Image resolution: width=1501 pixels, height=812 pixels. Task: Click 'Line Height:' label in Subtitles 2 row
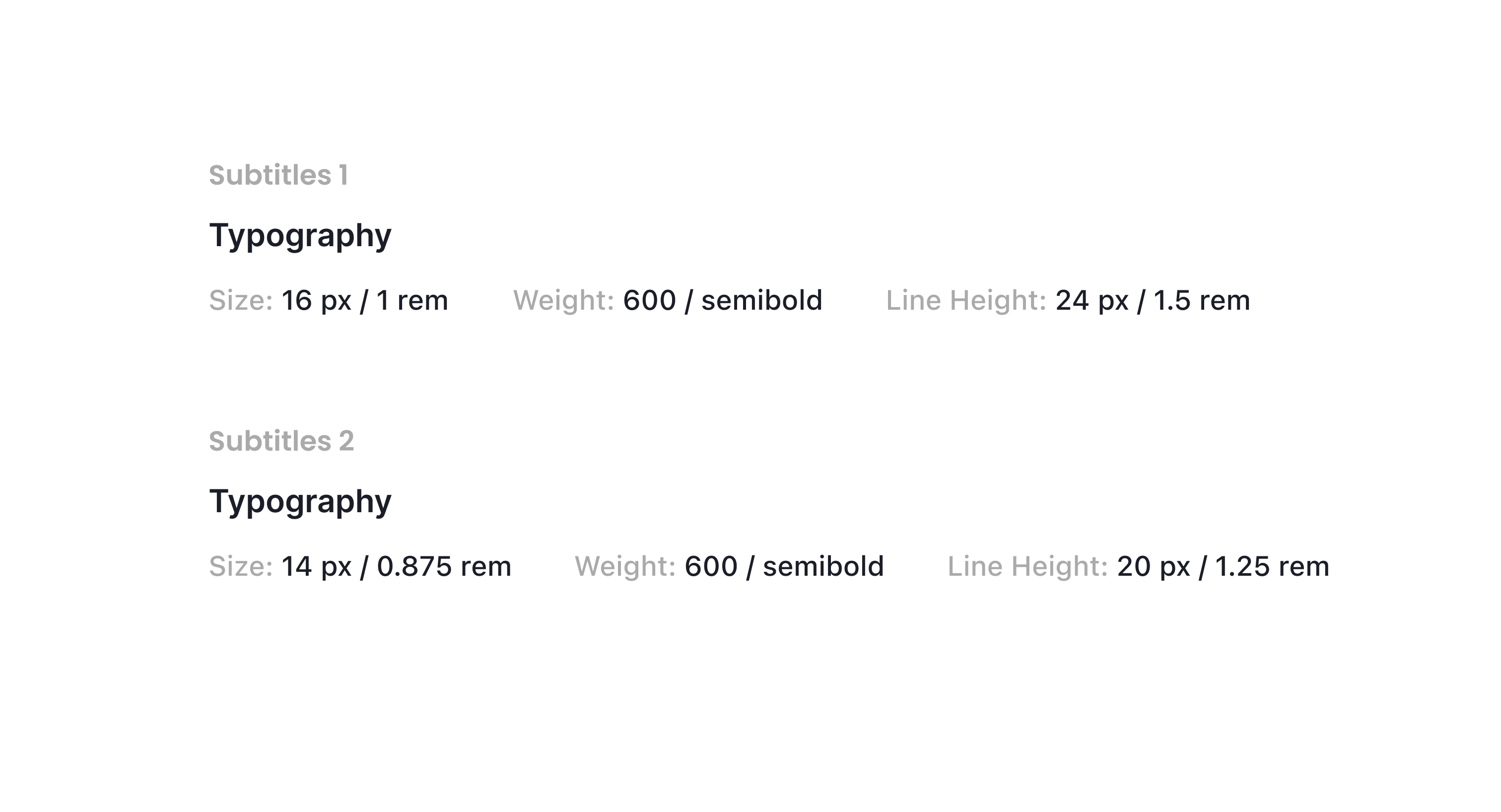coord(1027,566)
